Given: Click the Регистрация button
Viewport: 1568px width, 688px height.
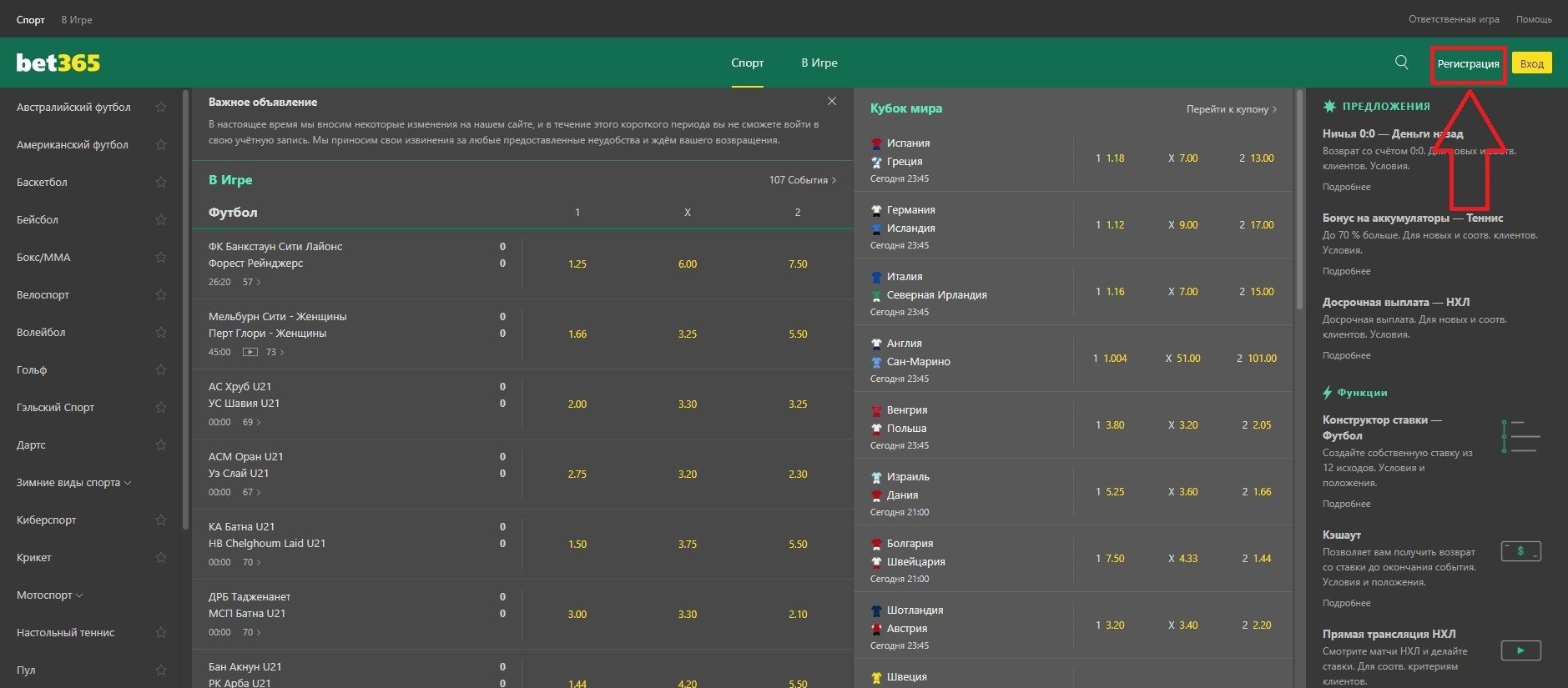Looking at the screenshot, I should [1468, 64].
